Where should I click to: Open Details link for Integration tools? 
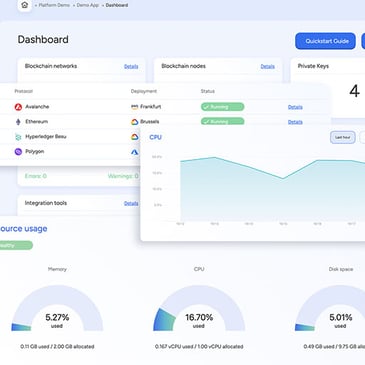tap(131, 203)
